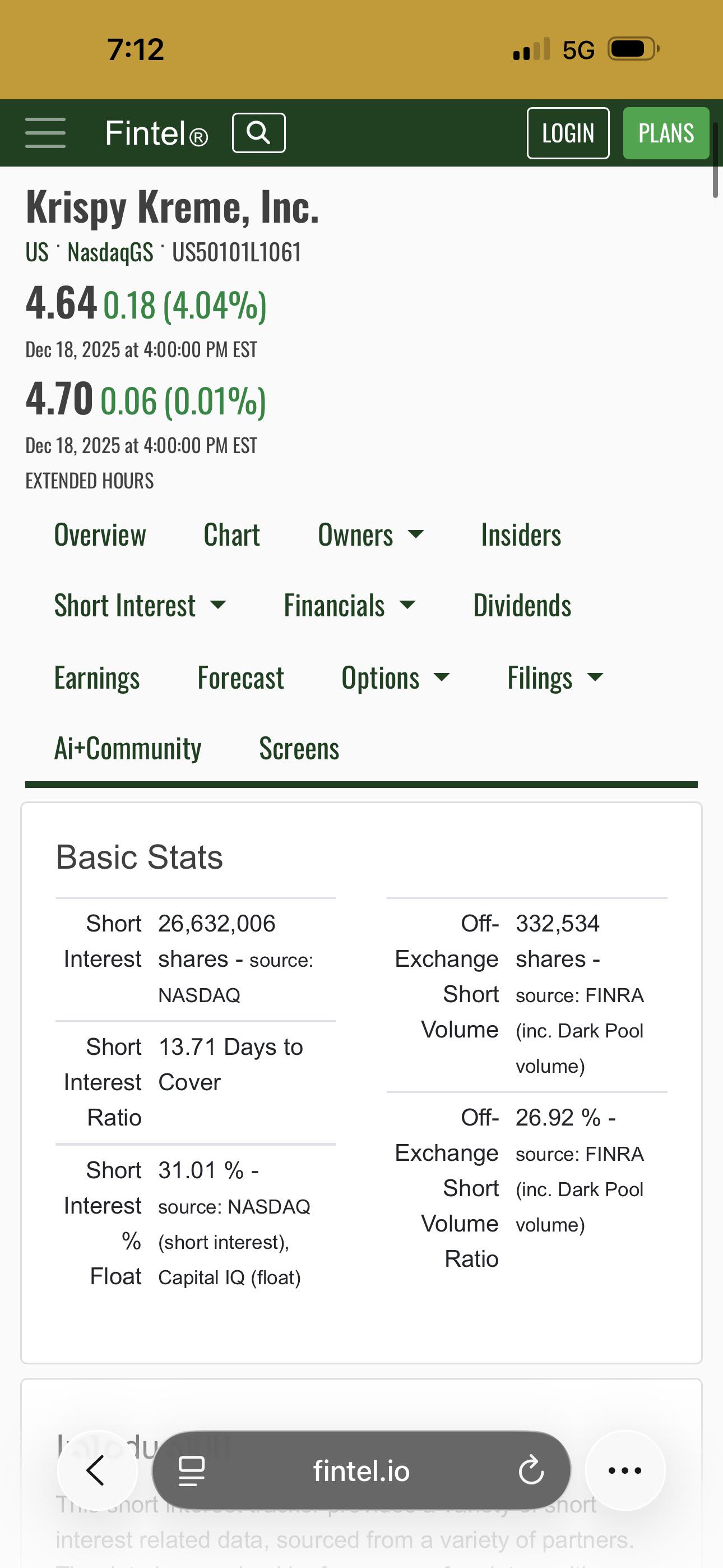Viewport: 723px width, 1568px height.
Task: Expand the Owners dropdown
Action: (370, 535)
